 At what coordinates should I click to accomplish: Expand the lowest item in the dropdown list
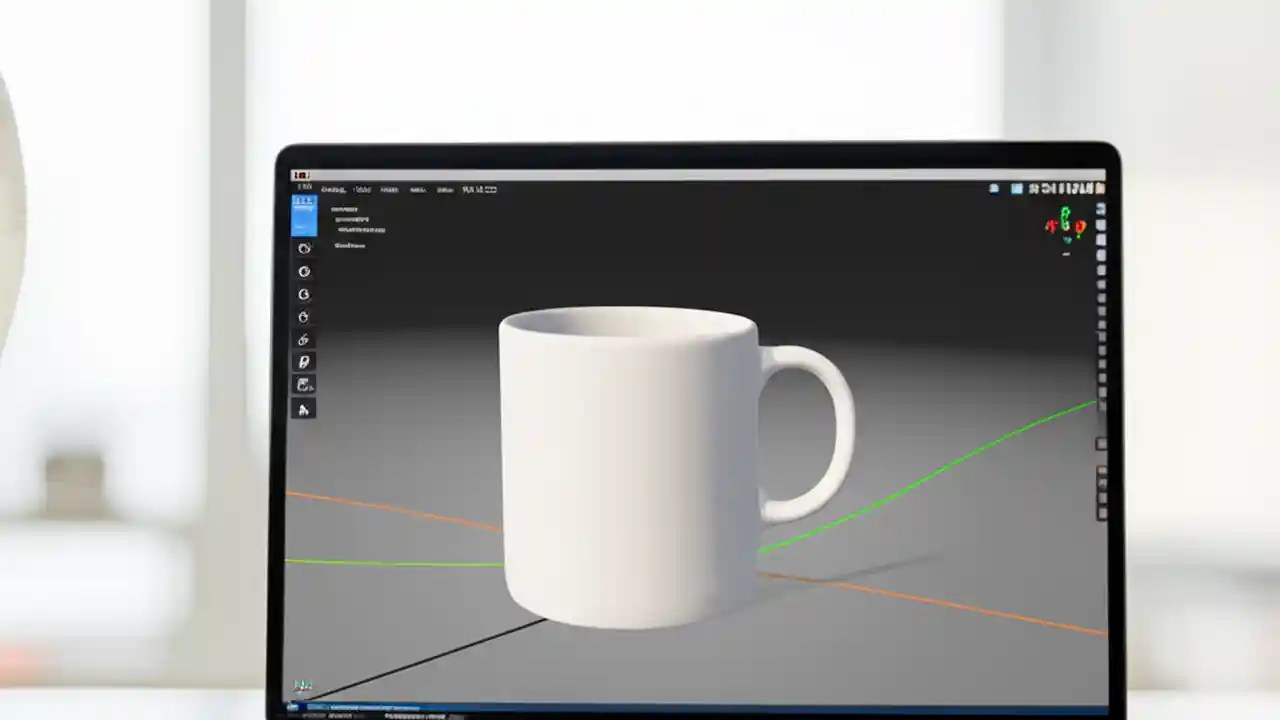[x=349, y=246]
